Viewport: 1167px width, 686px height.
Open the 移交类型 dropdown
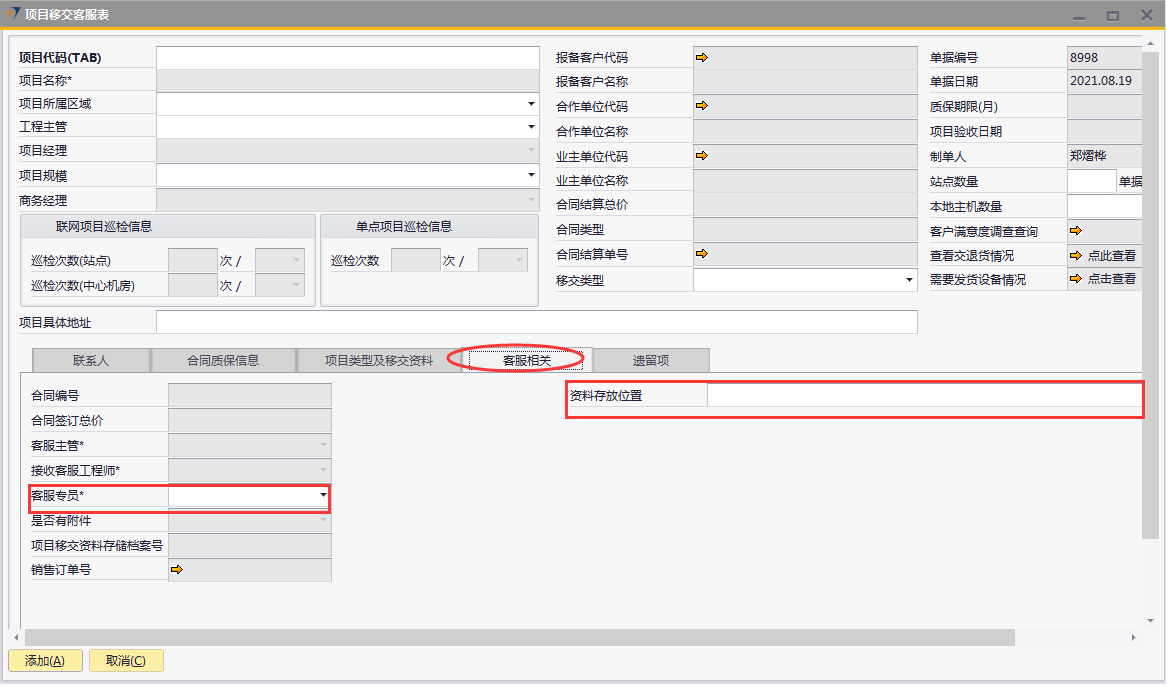pos(909,281)
